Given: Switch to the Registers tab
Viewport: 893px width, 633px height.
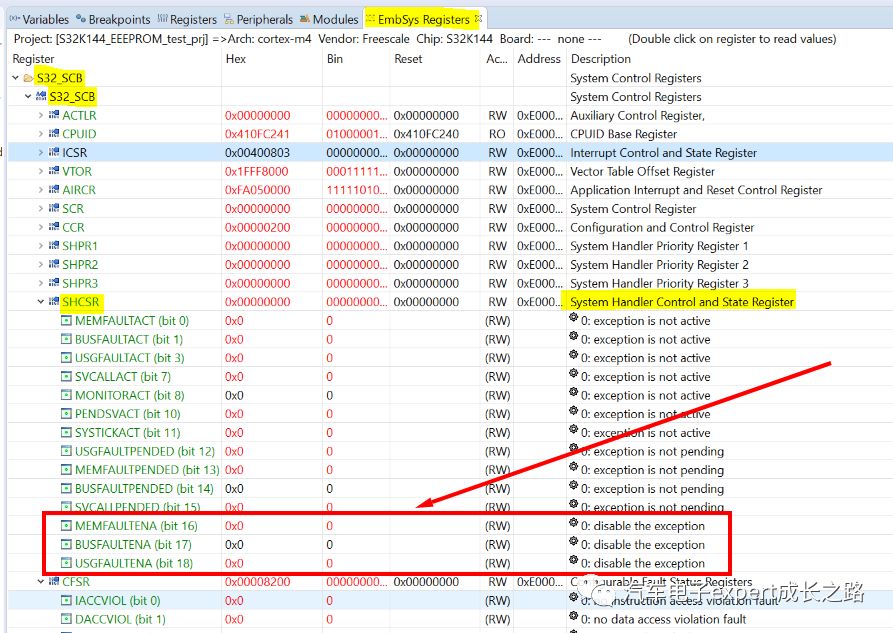Looking at the screenshot, I should (x=187, y=19).
